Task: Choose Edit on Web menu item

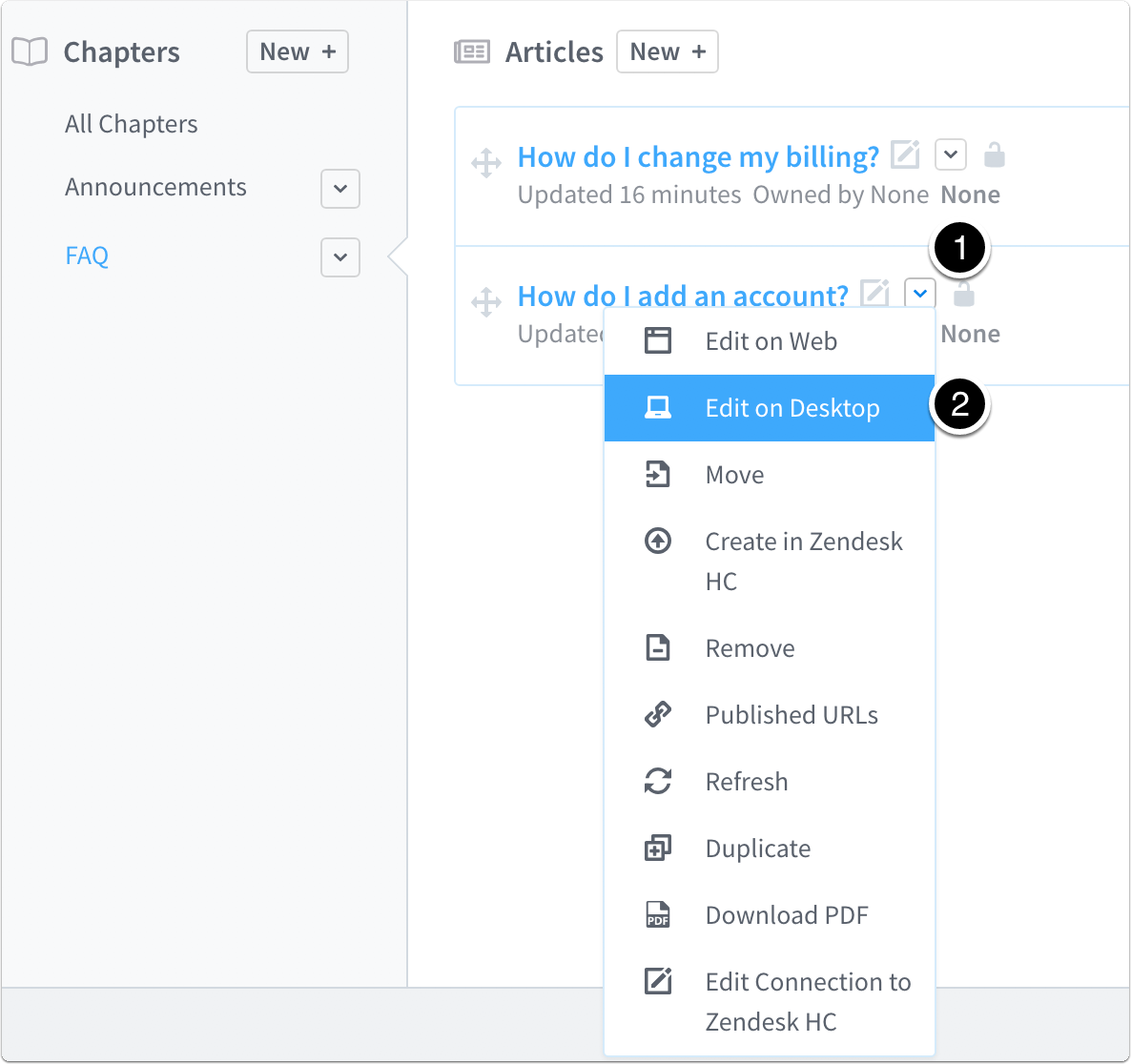Action: [770, 341]
